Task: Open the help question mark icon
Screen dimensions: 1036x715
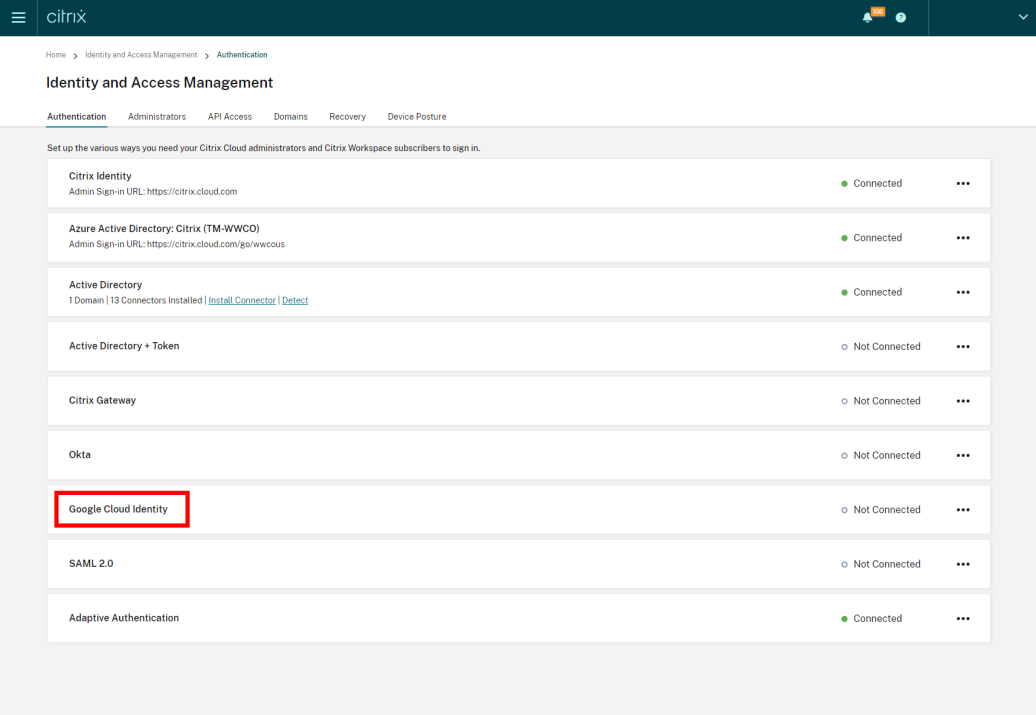Action: click(x=901, y=18)
